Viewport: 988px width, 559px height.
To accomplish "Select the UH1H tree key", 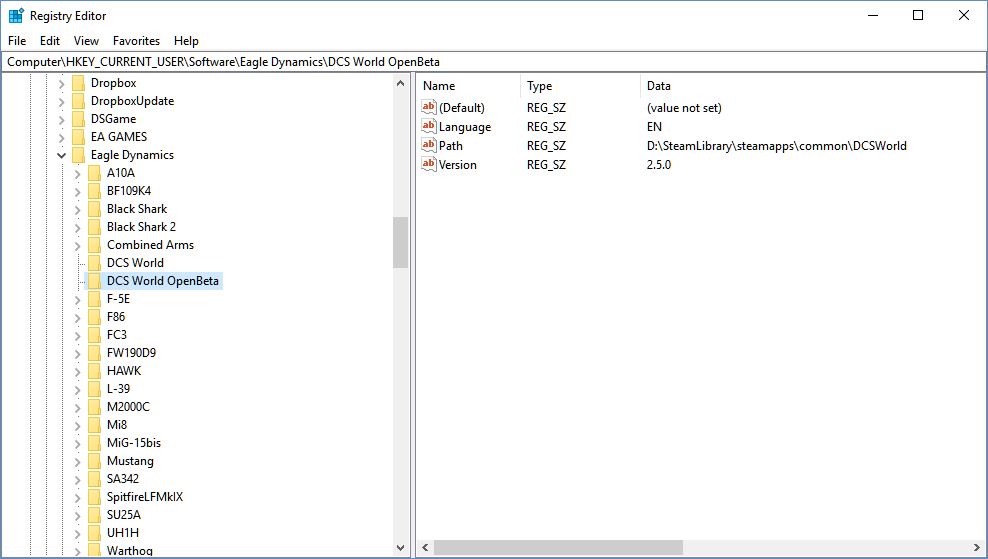I will (x=123, y=533).
